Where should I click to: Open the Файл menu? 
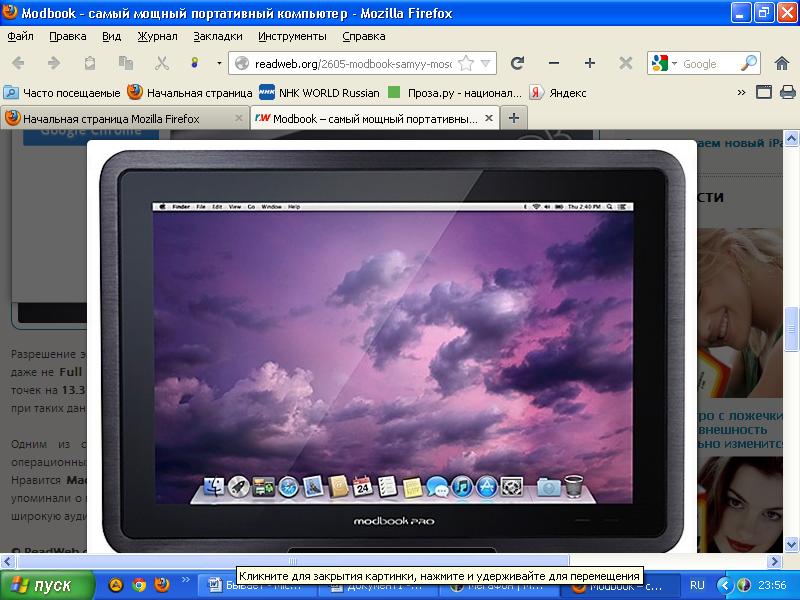(20, 36)
